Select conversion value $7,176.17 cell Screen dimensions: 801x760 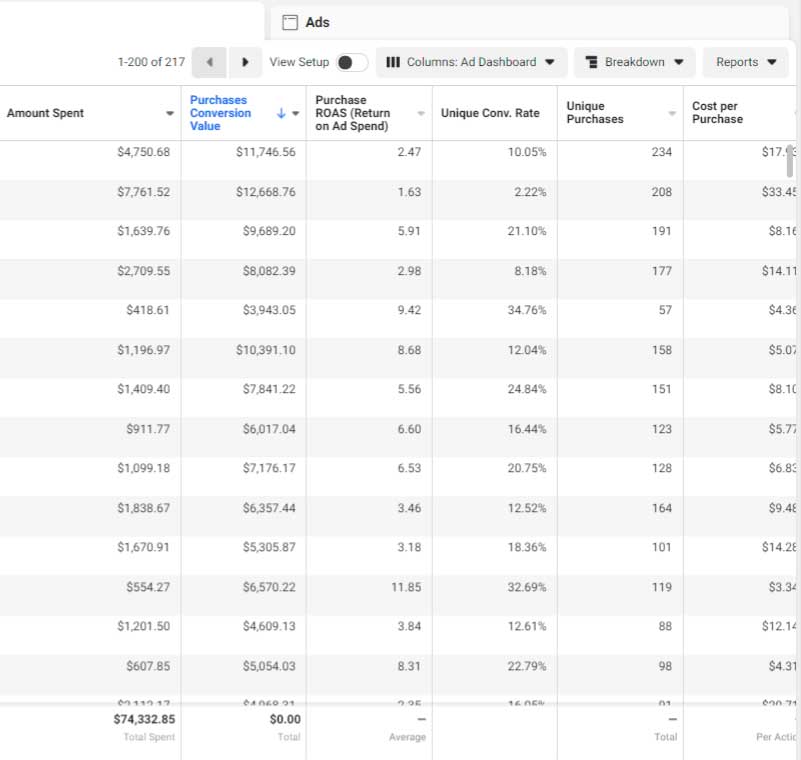(269, 468)
